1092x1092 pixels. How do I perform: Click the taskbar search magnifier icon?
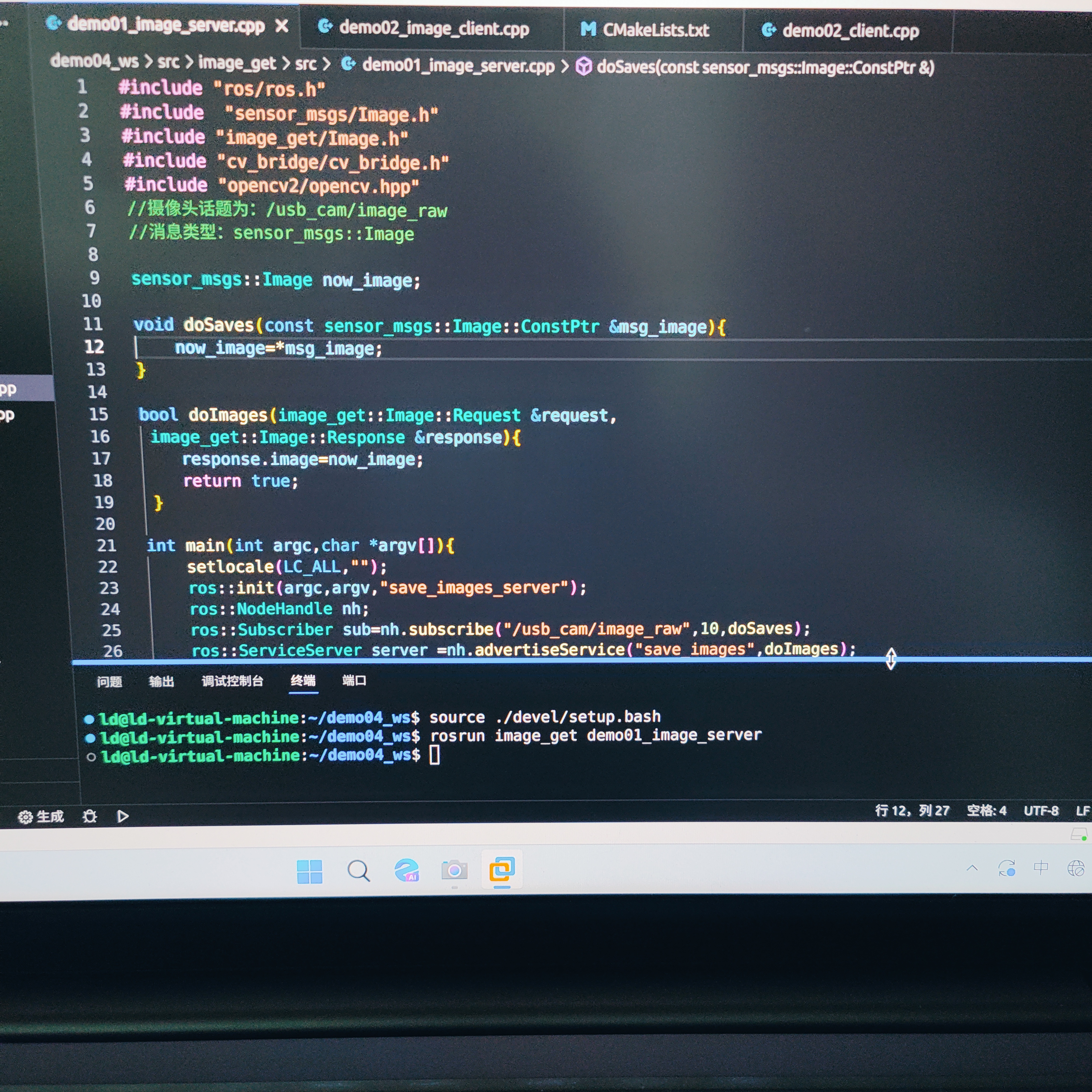(358, 871)
